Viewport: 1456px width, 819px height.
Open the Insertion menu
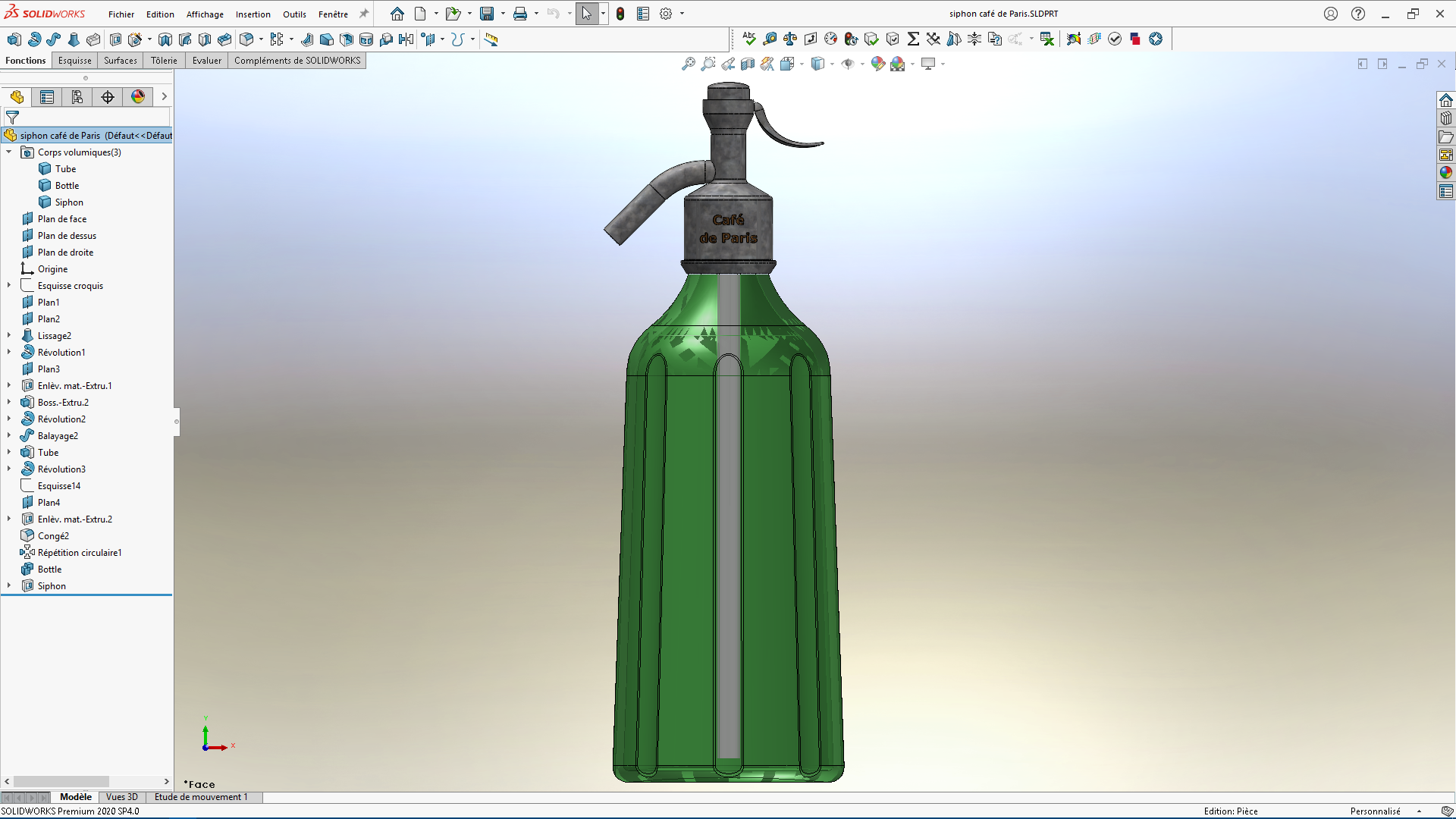(253, 14)
